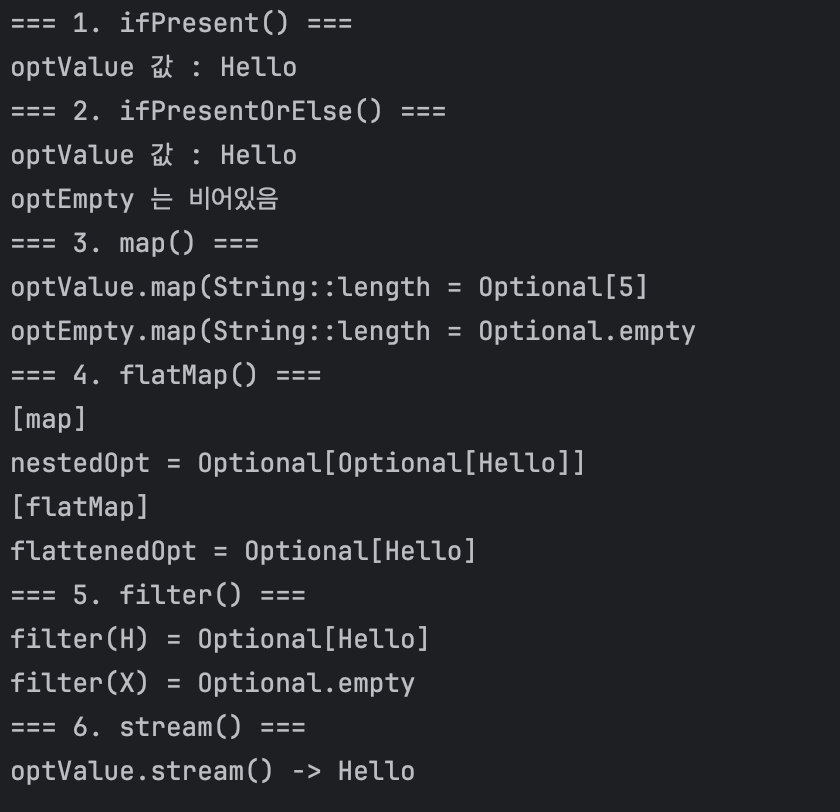The width and height of the screenshot is (840, 812).
Task: Click the "[map]" label line
Action: point(49,419)
